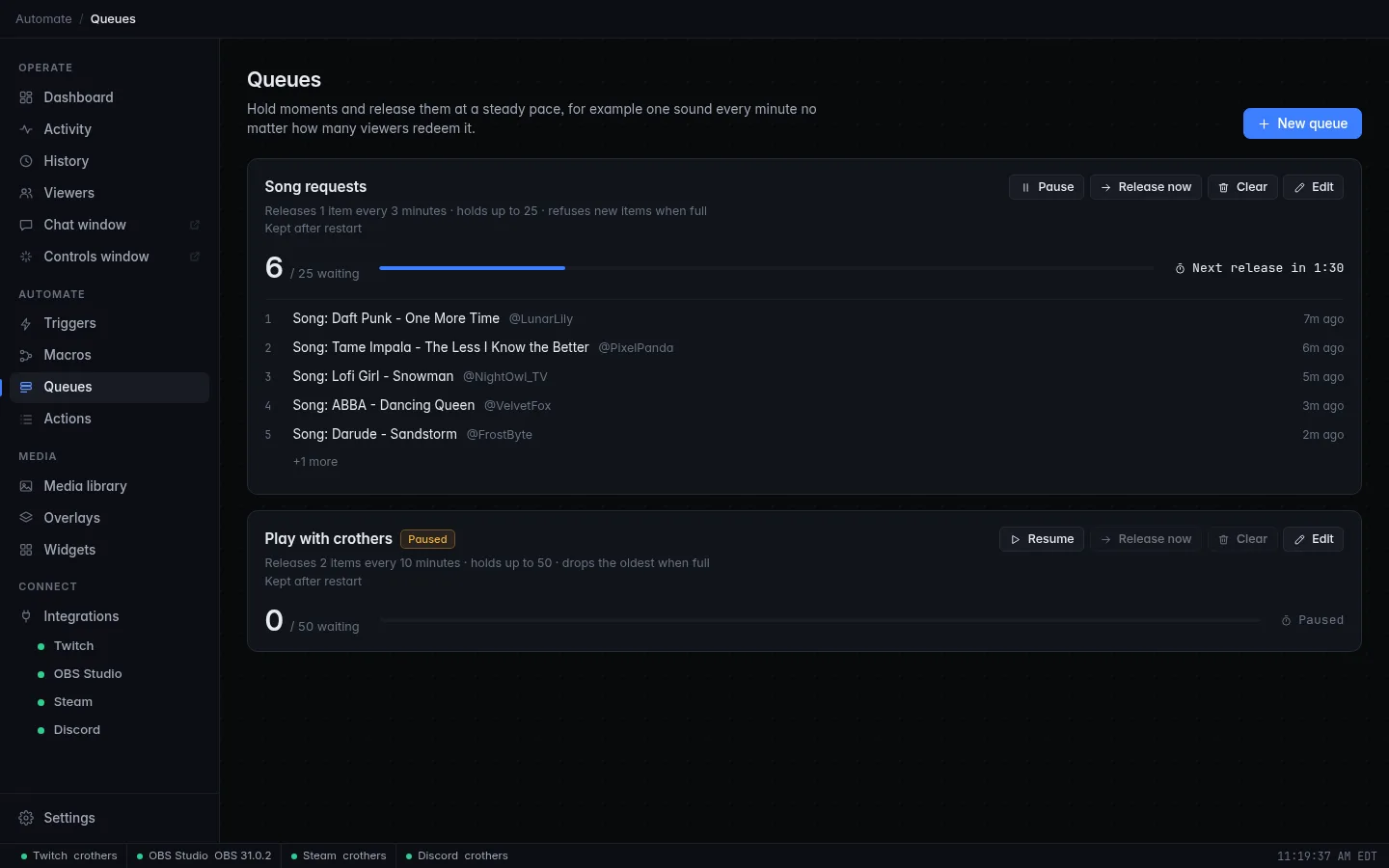Click the Overlays layers icon
This screenshot has height=868, width=1389.
(26, 518)
